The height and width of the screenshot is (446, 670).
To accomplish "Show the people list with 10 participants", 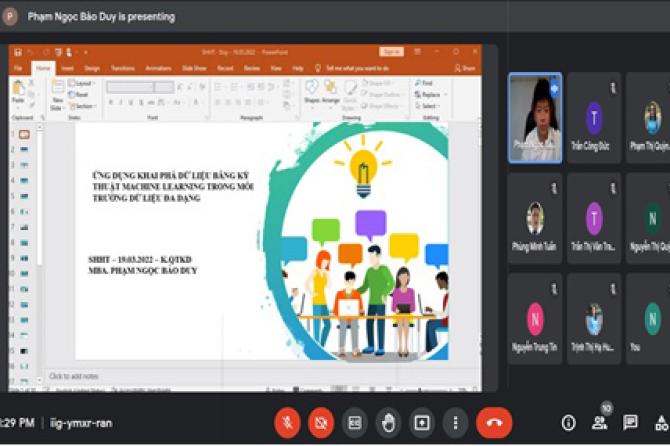I will tap(600, 422).
